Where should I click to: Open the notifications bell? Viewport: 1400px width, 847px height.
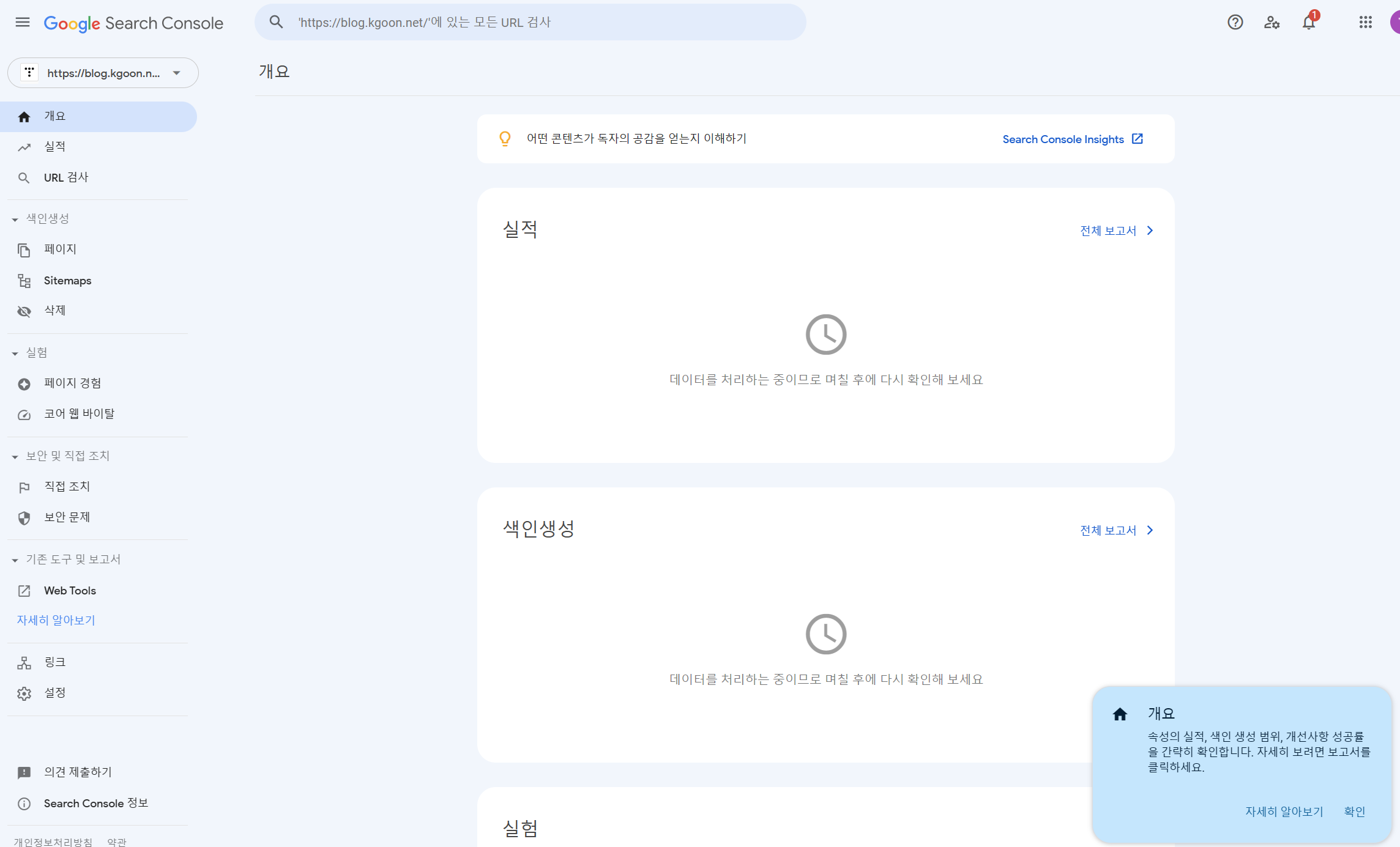pyautogui.click(x=1308, y=23)
